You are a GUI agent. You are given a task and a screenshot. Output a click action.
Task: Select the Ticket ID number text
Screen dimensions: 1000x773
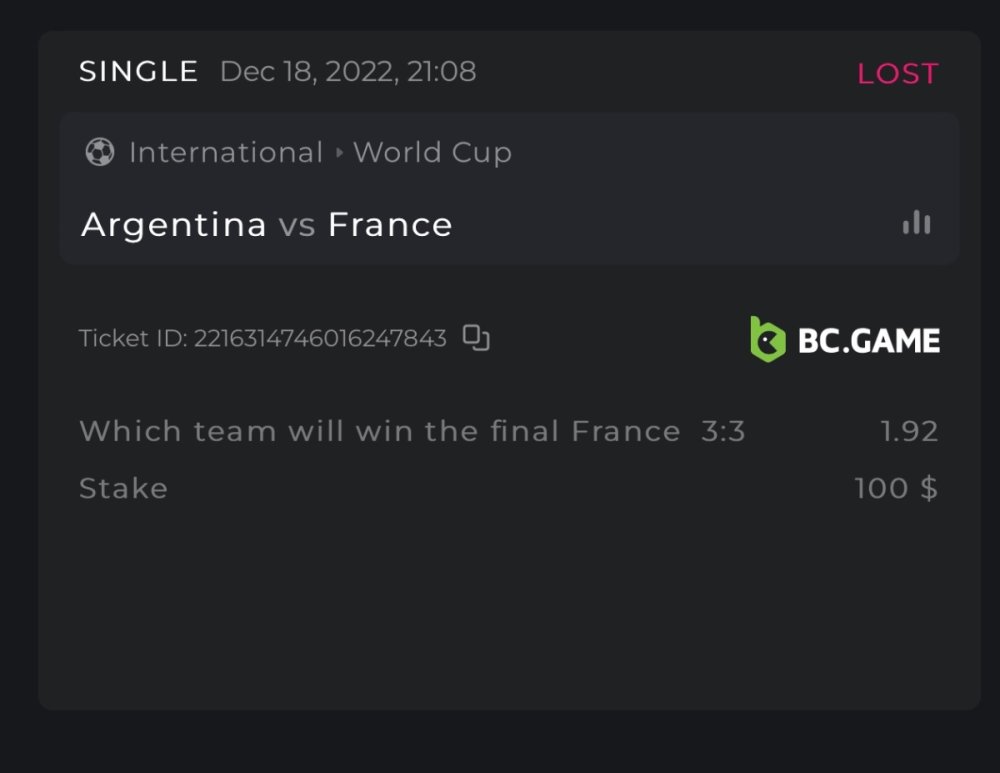click(320, 338)
